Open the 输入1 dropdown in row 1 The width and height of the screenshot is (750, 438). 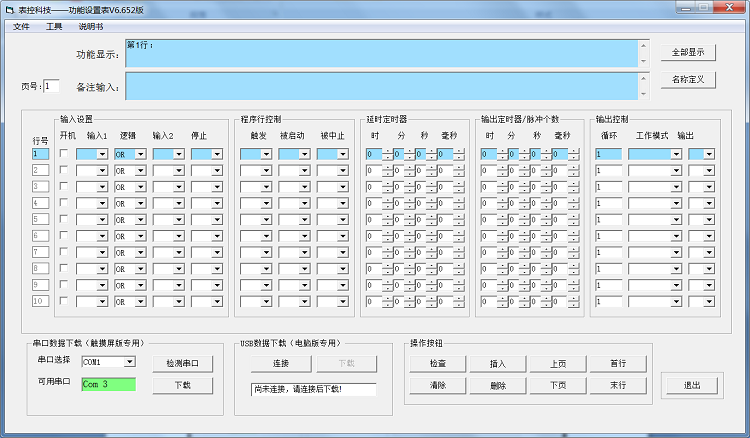coord(92,154)
